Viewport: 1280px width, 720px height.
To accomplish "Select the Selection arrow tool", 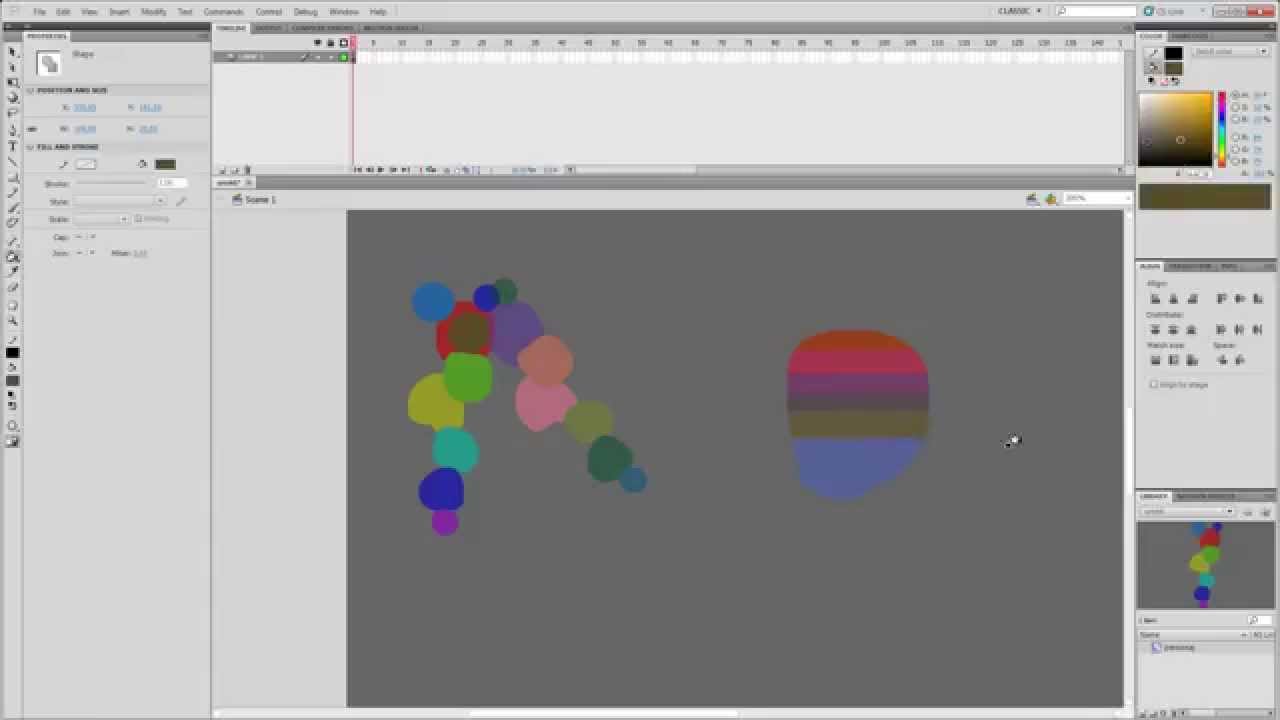I will pos(13,51).
